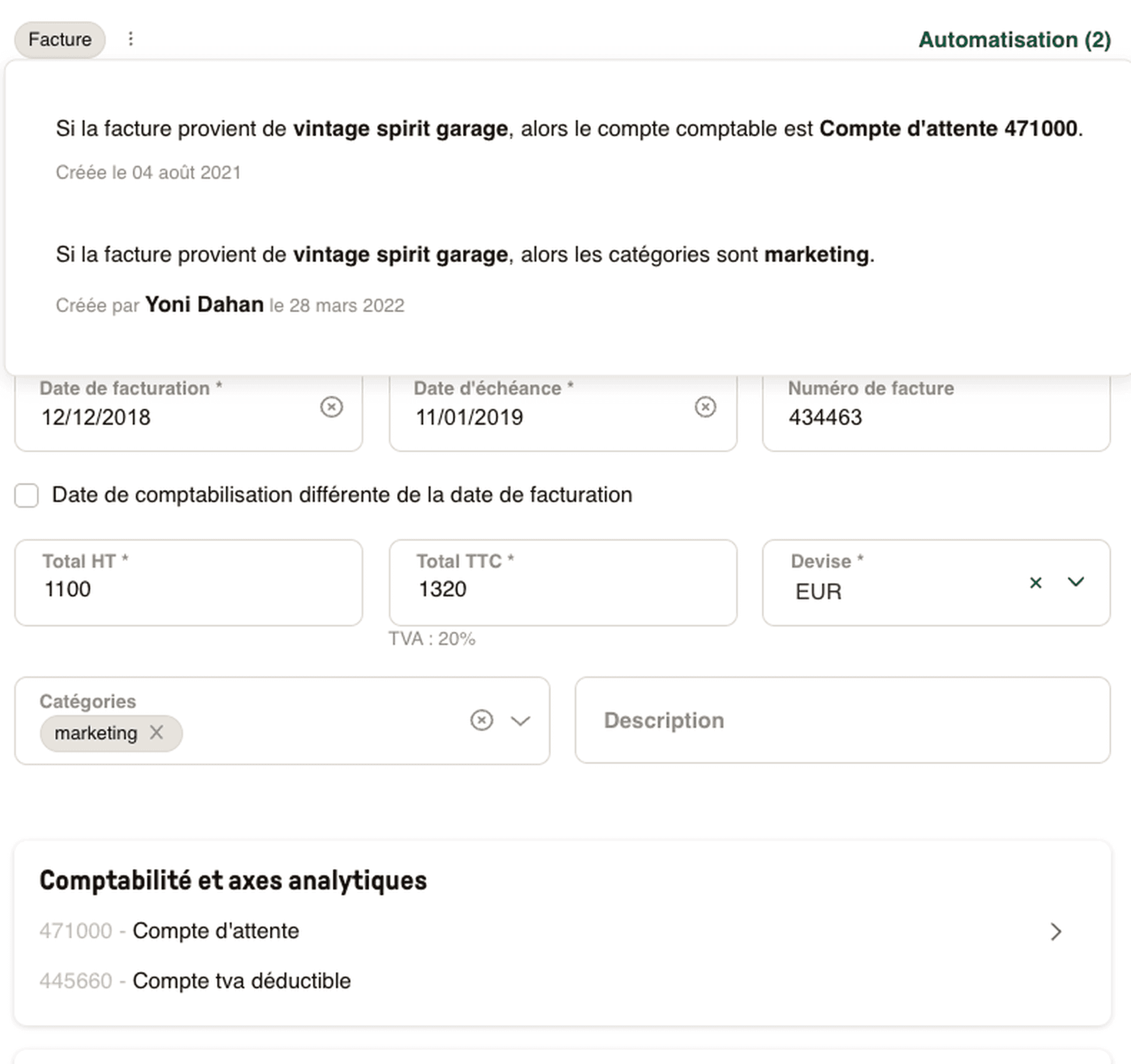Click the vintage spirit garage automation rule
Screen dimensions: 1131x1064
(565, 128)
